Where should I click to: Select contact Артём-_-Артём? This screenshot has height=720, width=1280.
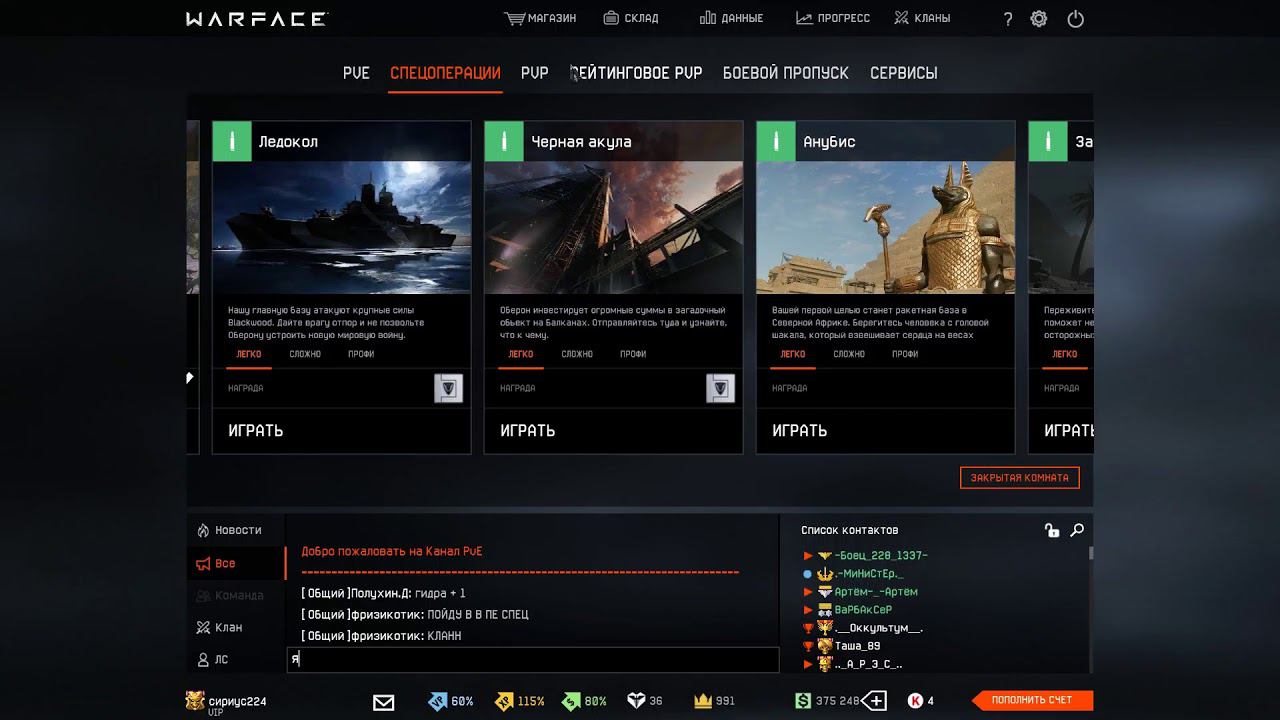tap(876, 591)
